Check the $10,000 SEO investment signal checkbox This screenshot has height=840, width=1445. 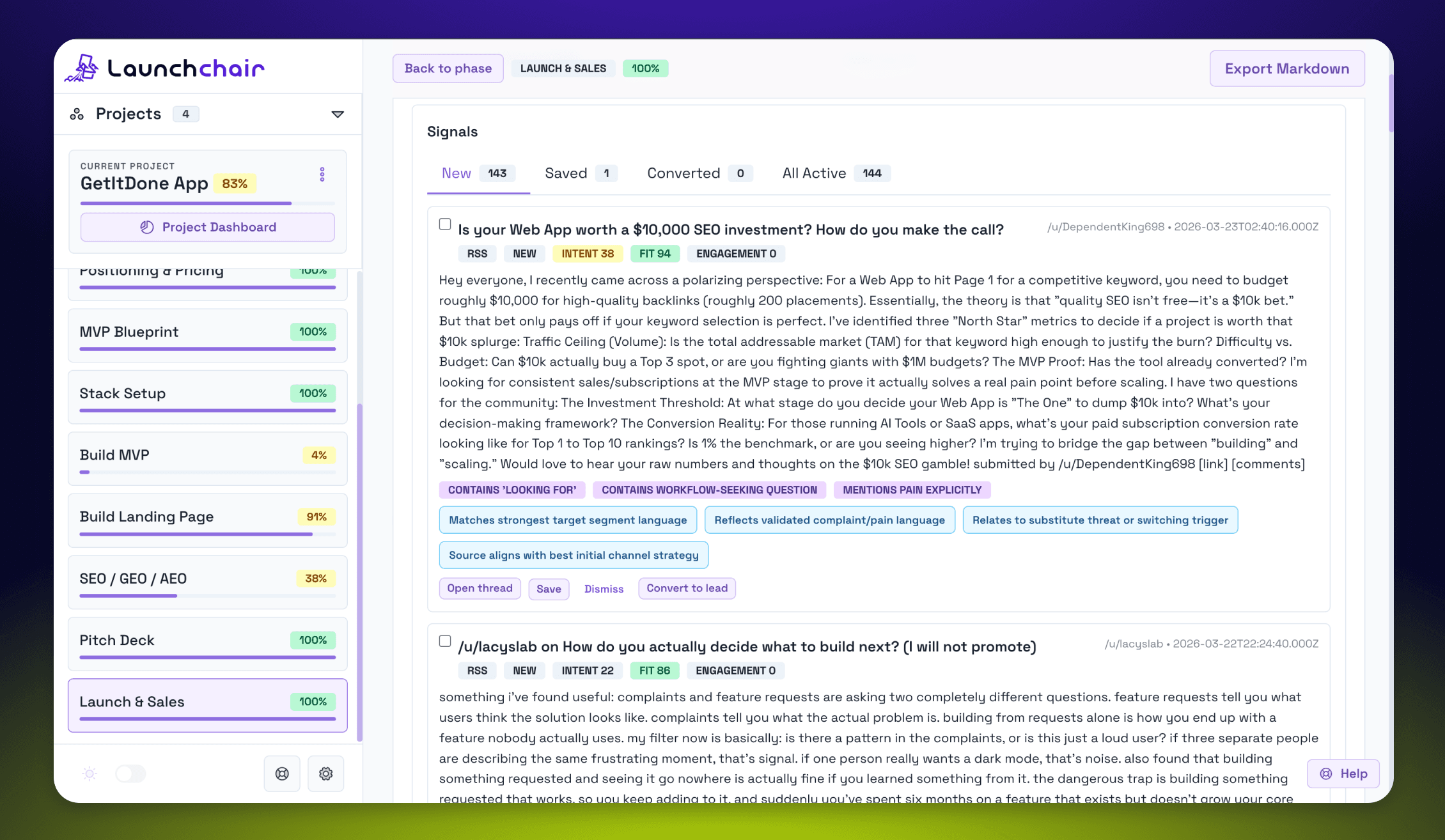pos(445,224)
